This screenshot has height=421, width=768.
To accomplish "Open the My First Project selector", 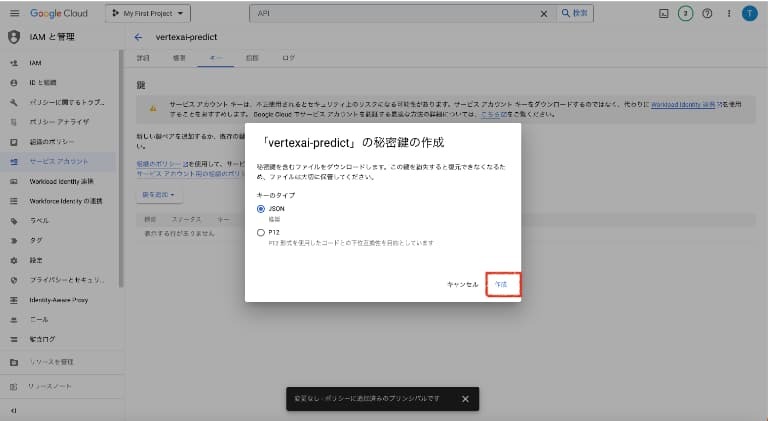I will [x=147, y=13].
